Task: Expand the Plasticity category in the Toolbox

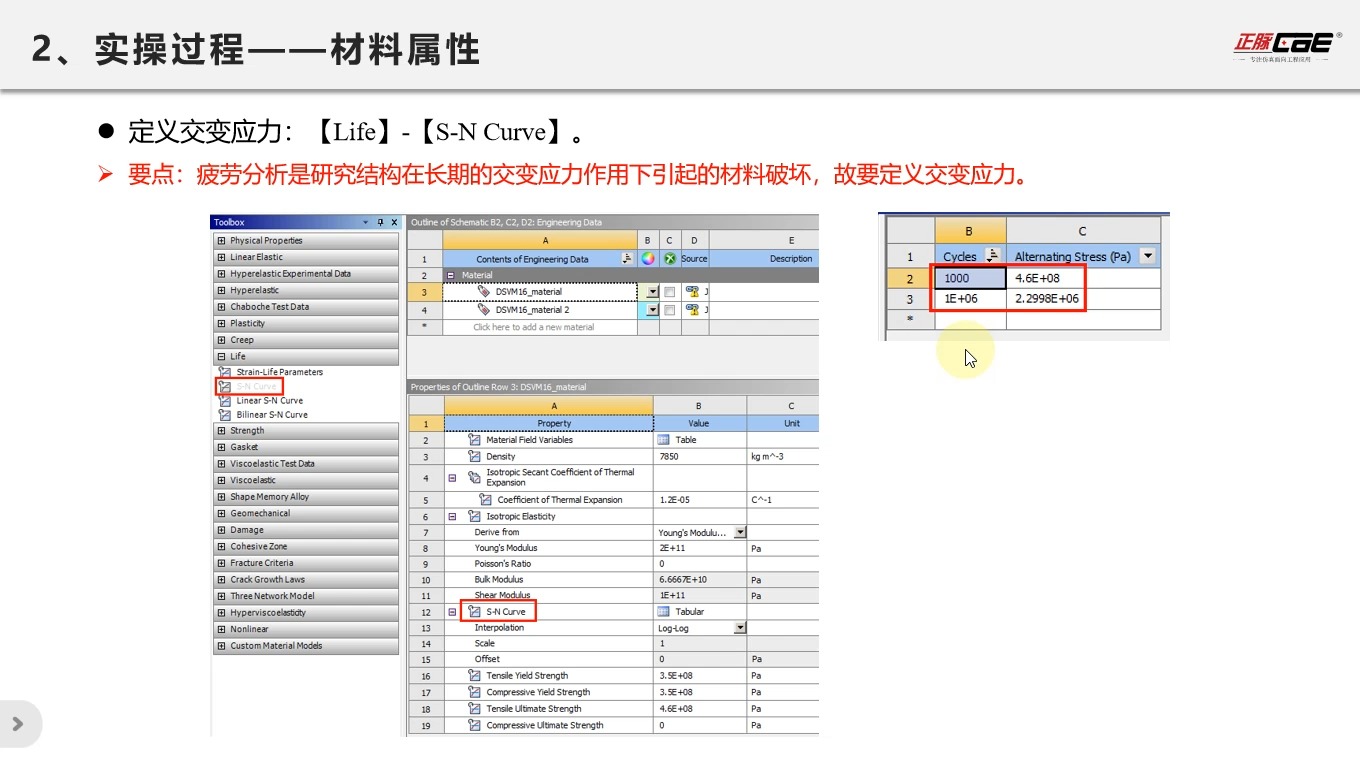Action: pyautogui.click(x=221, y=323)
